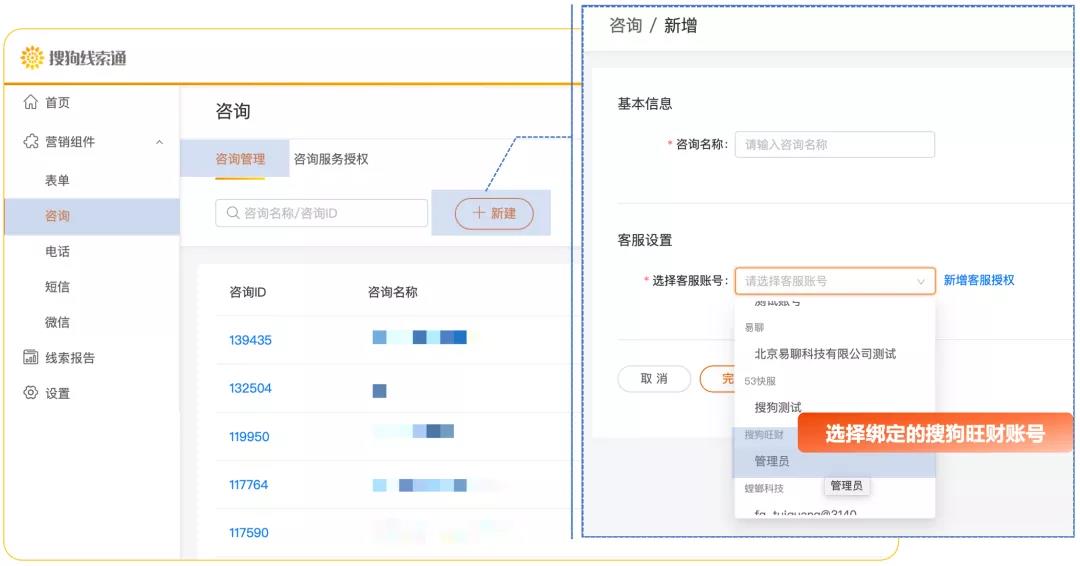Click the 设置 gear icon
This screenshot has height=566, width=1080.
coord(30,392)
